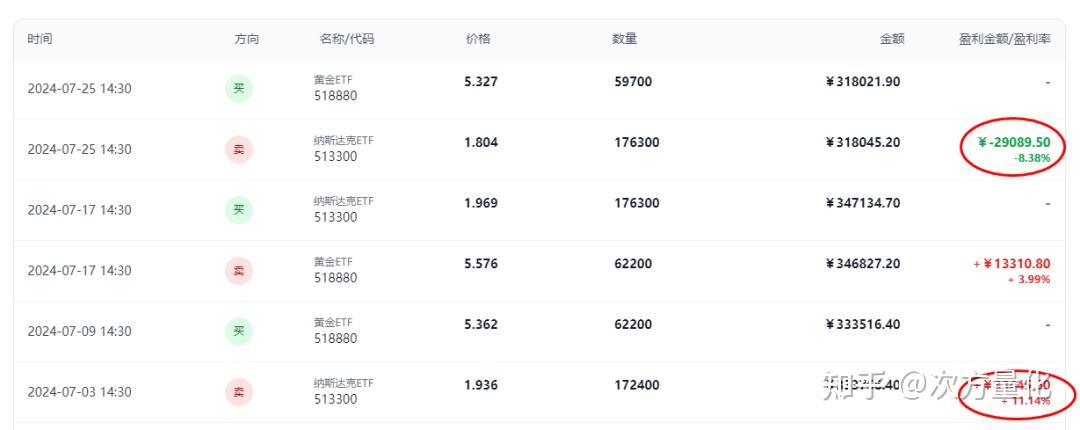Click the red 卖 badge in the 2024-07-25 纳斯达克ETF row

click(x=239, y=149)
